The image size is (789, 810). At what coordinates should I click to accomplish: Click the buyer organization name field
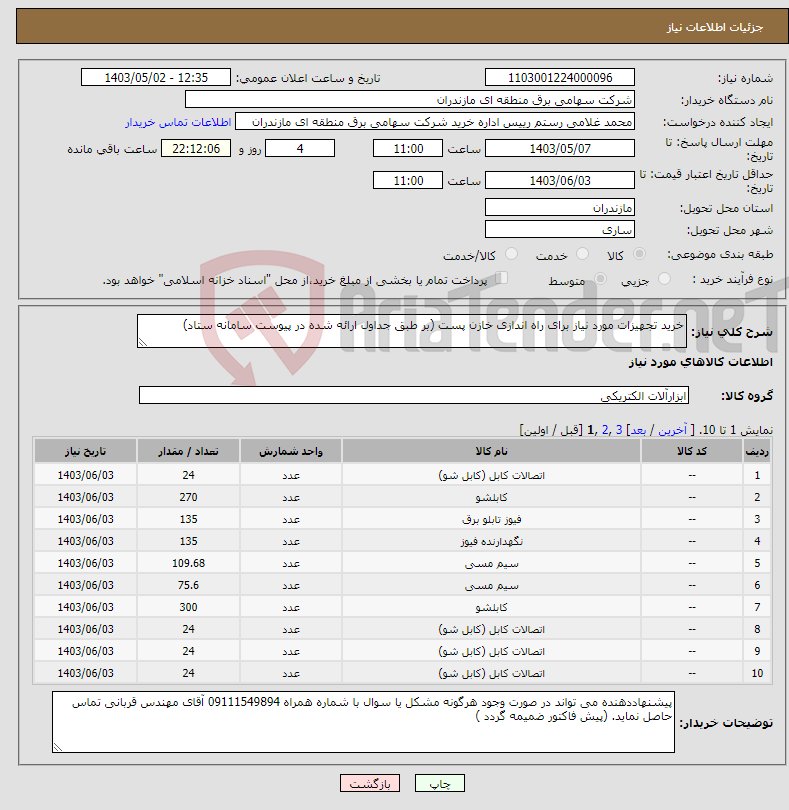(x=410, y=100)
